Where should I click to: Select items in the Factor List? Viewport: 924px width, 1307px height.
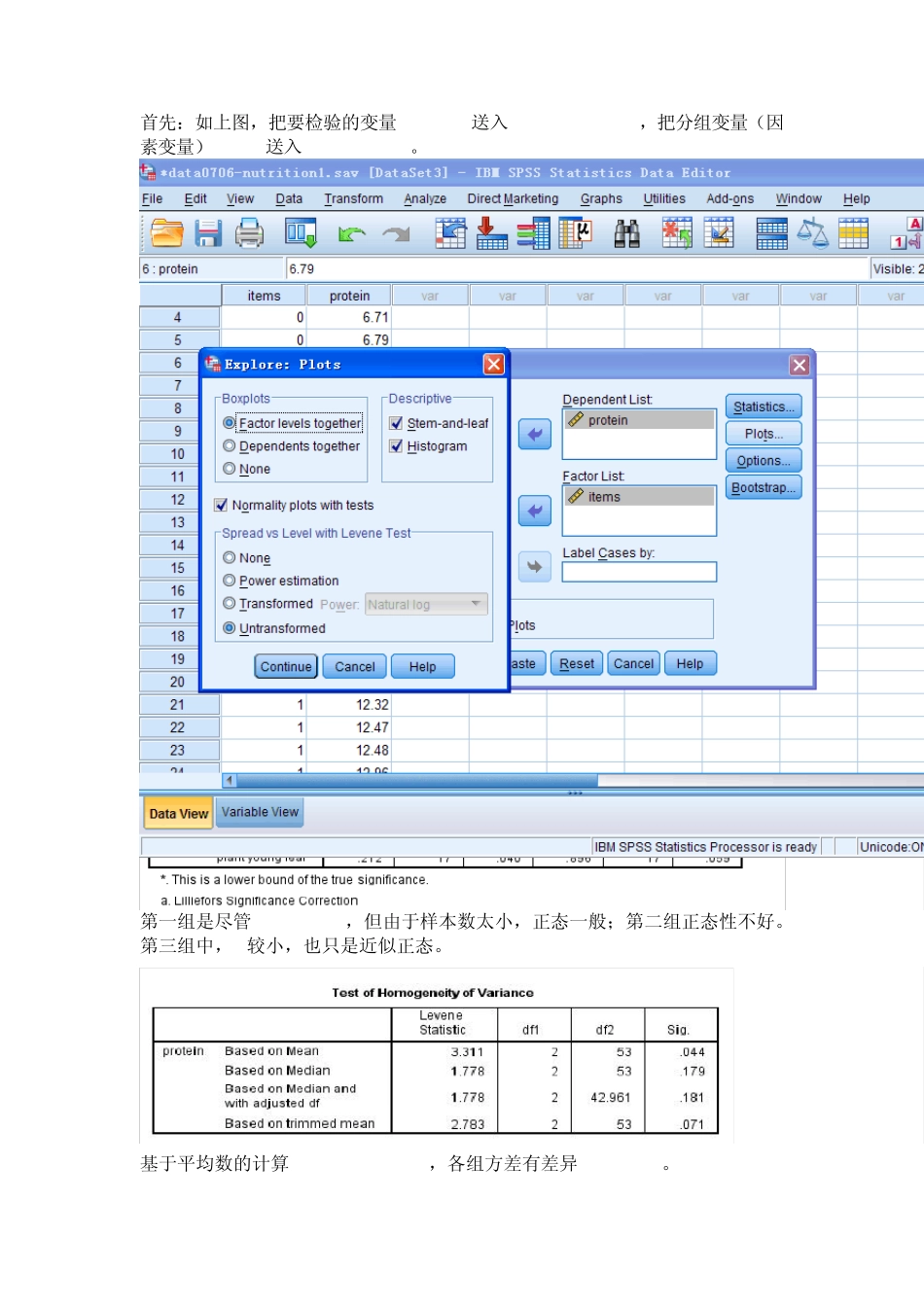[640, 497]
